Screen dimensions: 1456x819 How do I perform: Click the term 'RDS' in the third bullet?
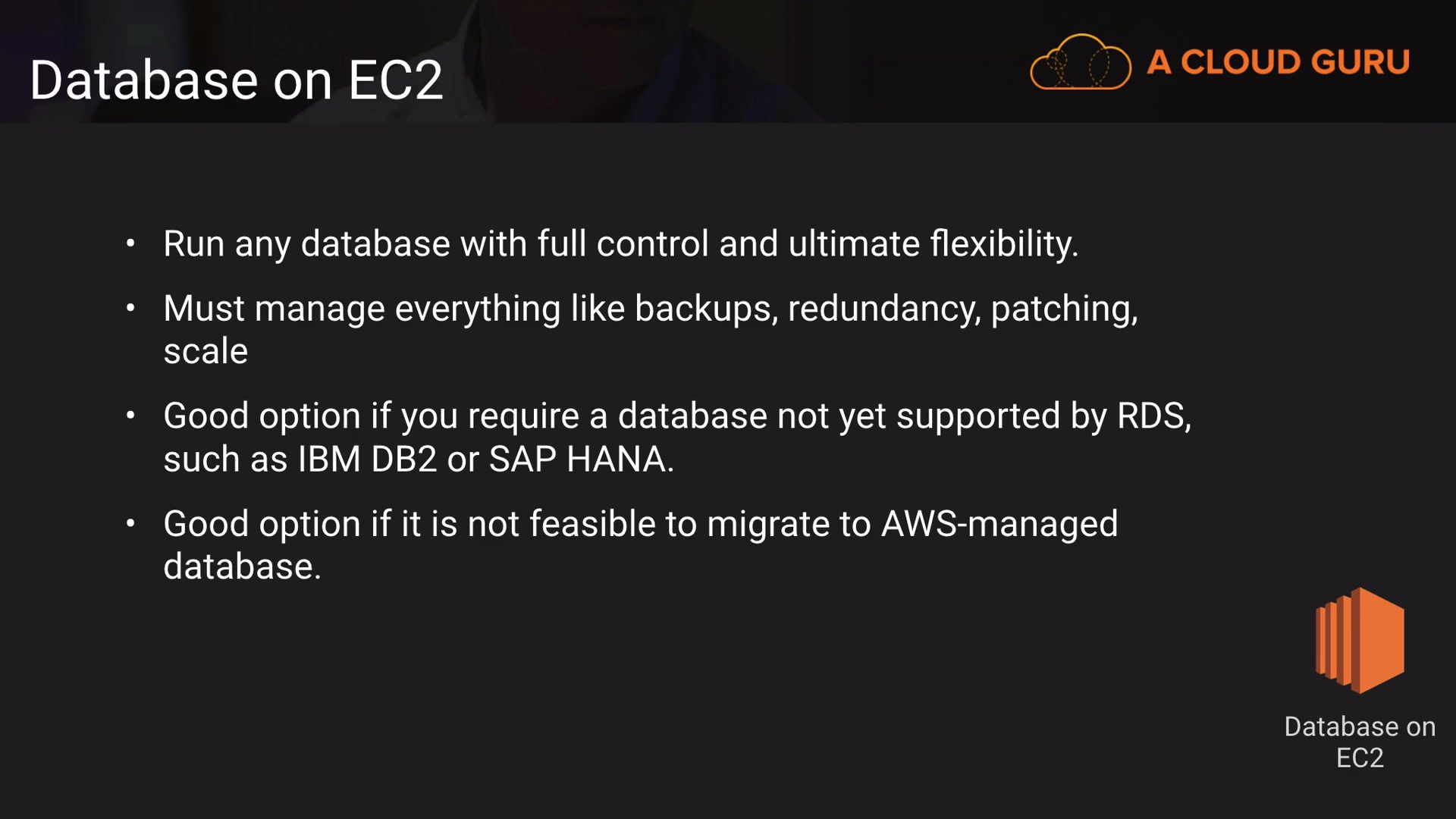coord(1151,416)
